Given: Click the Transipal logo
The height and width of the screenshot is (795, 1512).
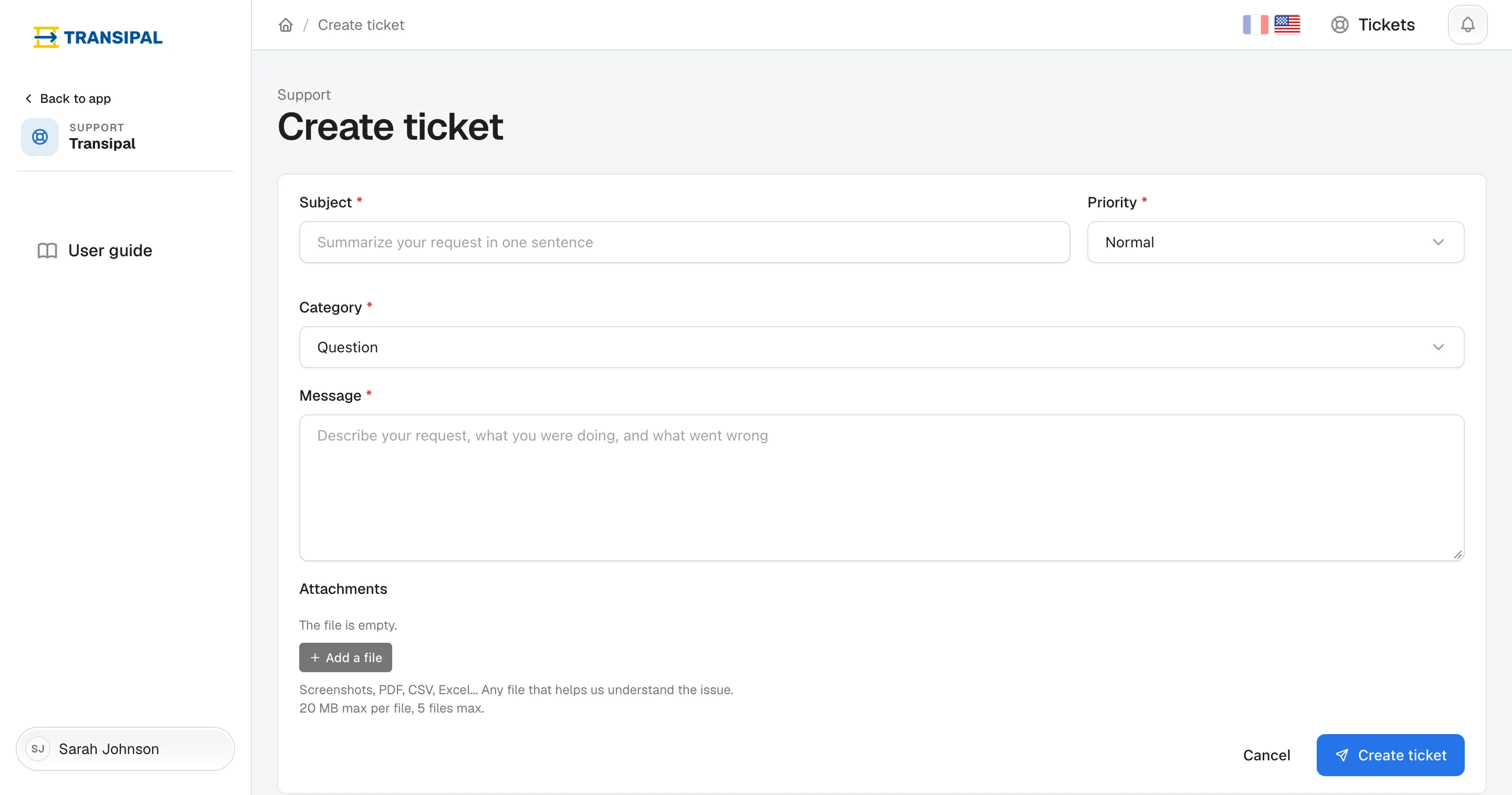Looking at the screenshot, I should tap(98, 37).
